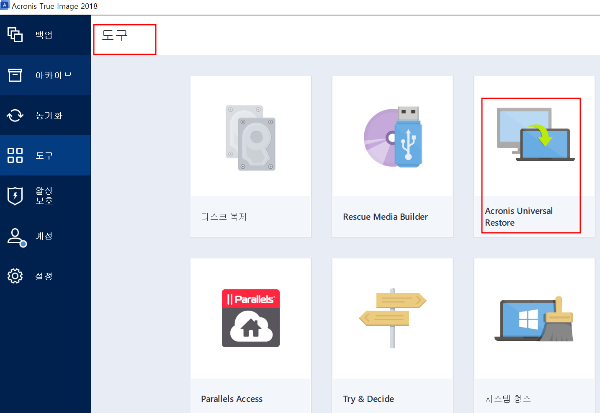This screenshot has height=413, width=600.
Task: Open the 시스템 정리 system cleanup tile
Action: (534, 335)
